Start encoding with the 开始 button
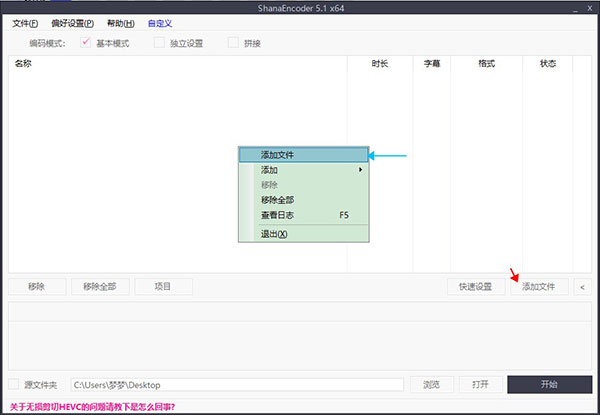Image resolution: width=600 pixels, height=415 pixels. 549,384
